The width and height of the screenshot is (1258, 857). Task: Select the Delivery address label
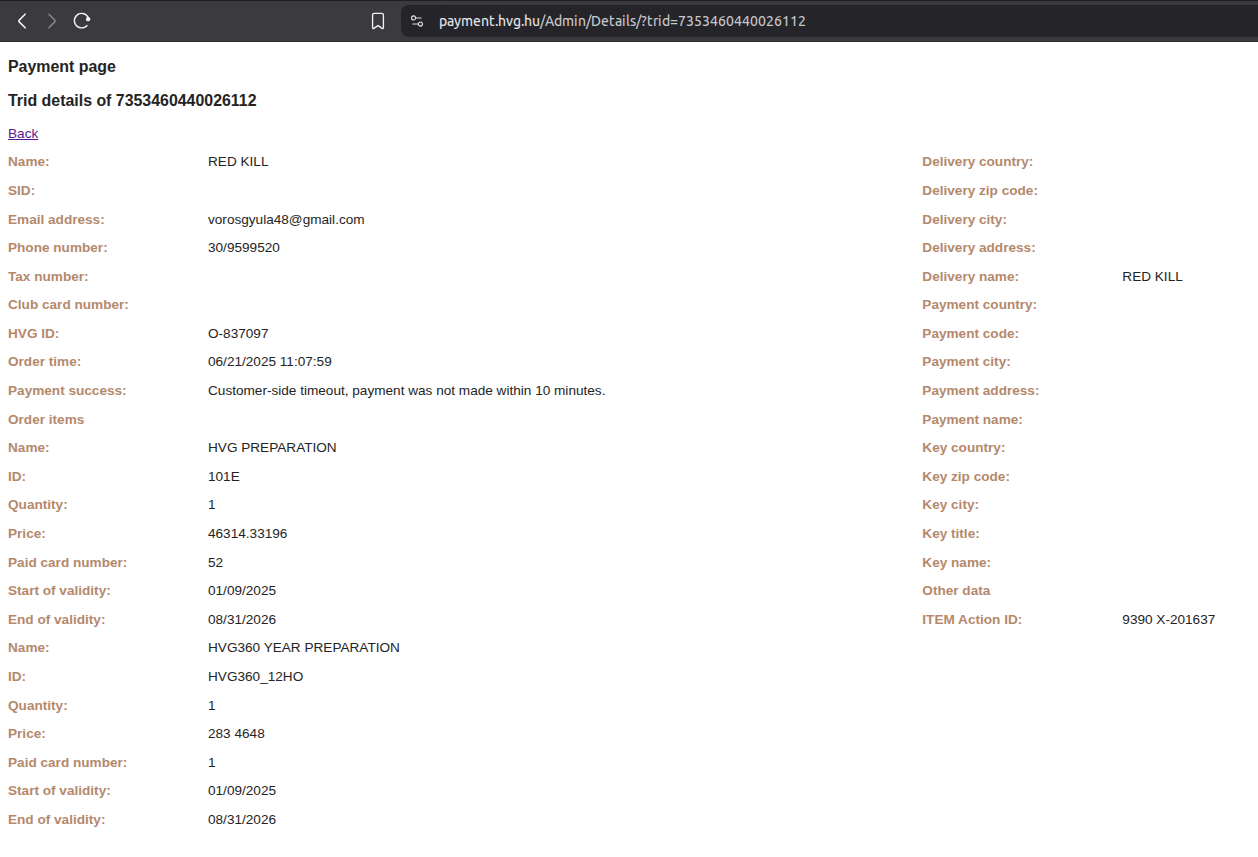pyautogui.click(x=979, y=248)
